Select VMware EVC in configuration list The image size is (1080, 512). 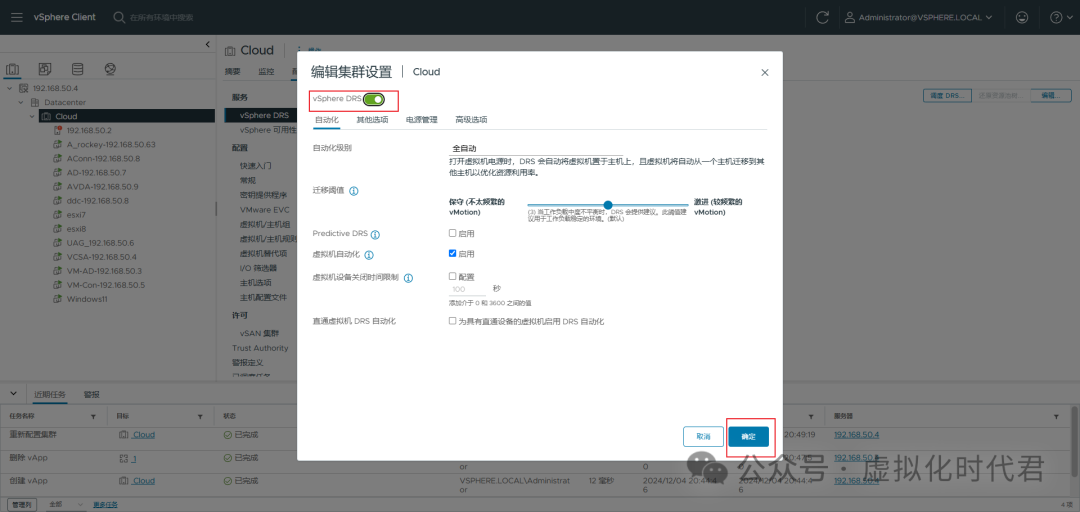click(265, 209)
